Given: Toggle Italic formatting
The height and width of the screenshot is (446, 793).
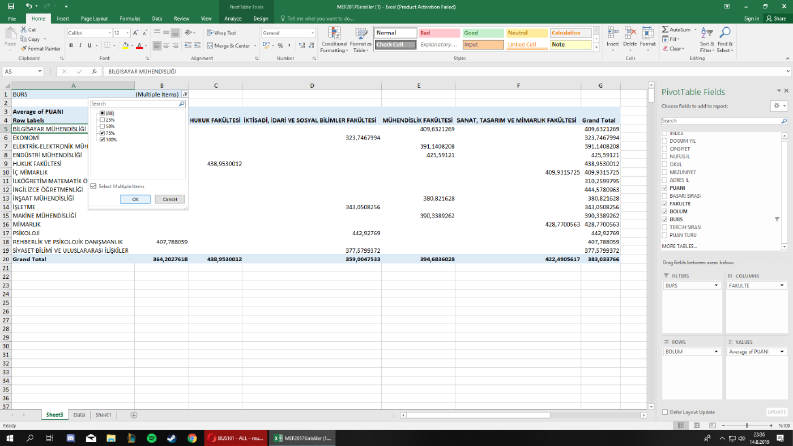Looking at the screenshot, I should pos(80,46).
